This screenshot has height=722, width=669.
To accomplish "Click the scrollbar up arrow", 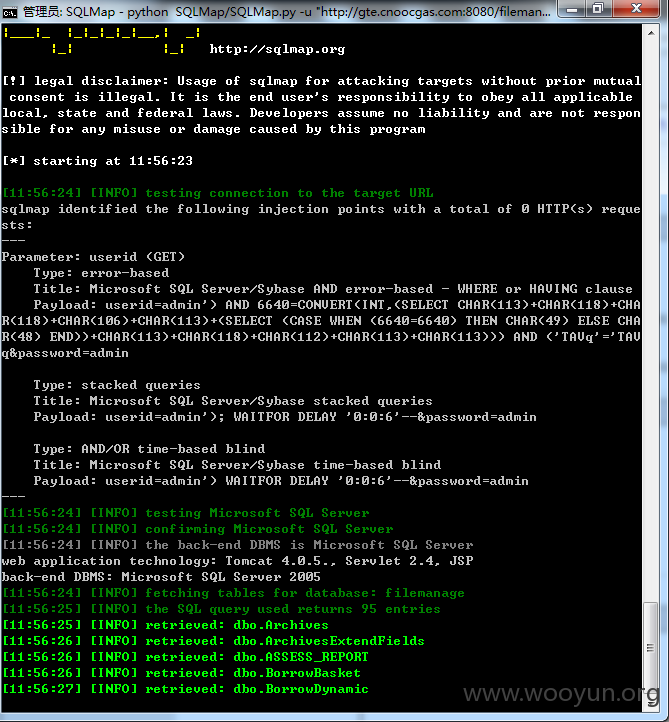I will click(651, 33).
